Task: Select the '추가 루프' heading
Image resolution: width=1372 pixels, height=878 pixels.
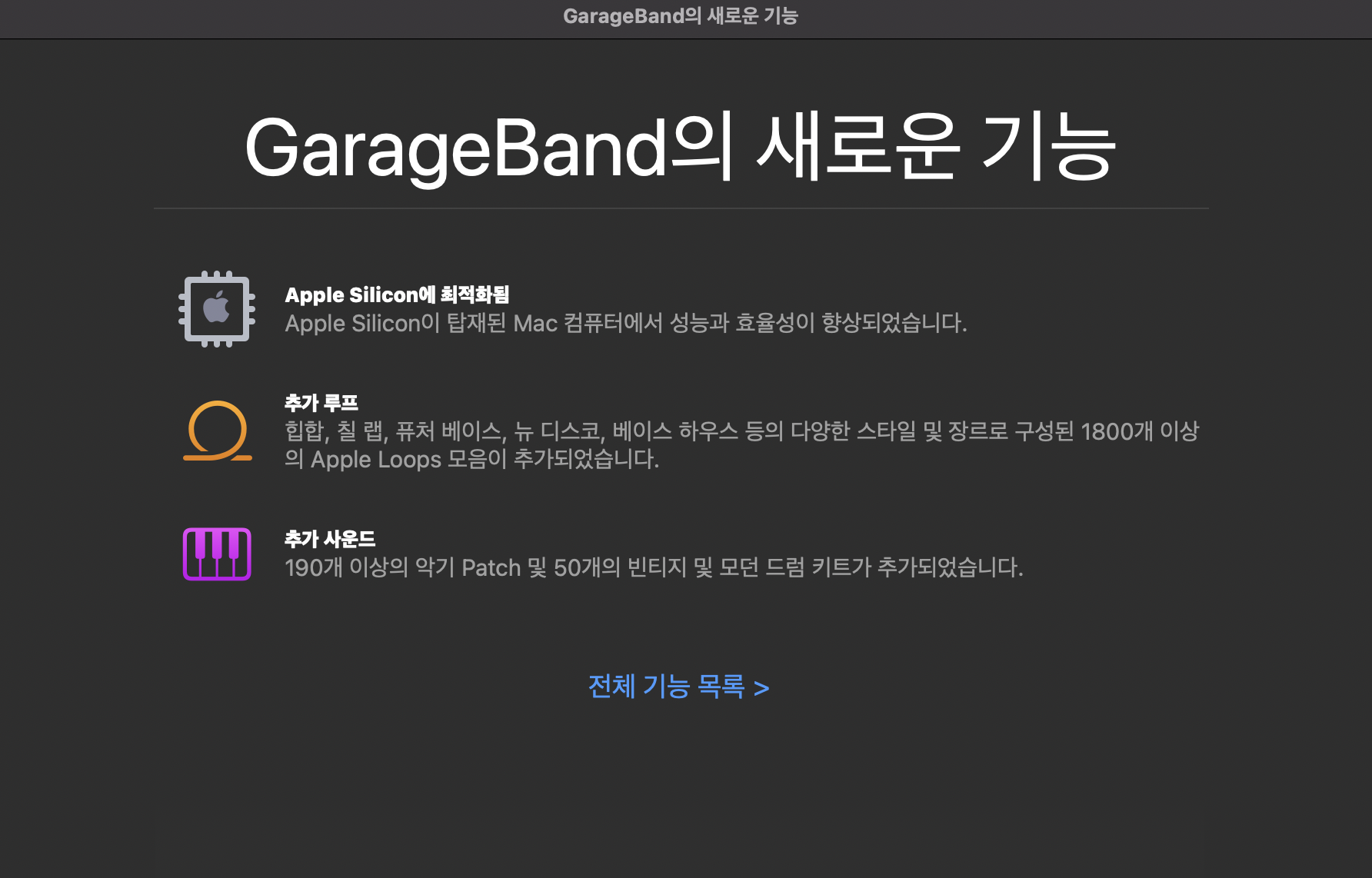Action: coord(321,402)
